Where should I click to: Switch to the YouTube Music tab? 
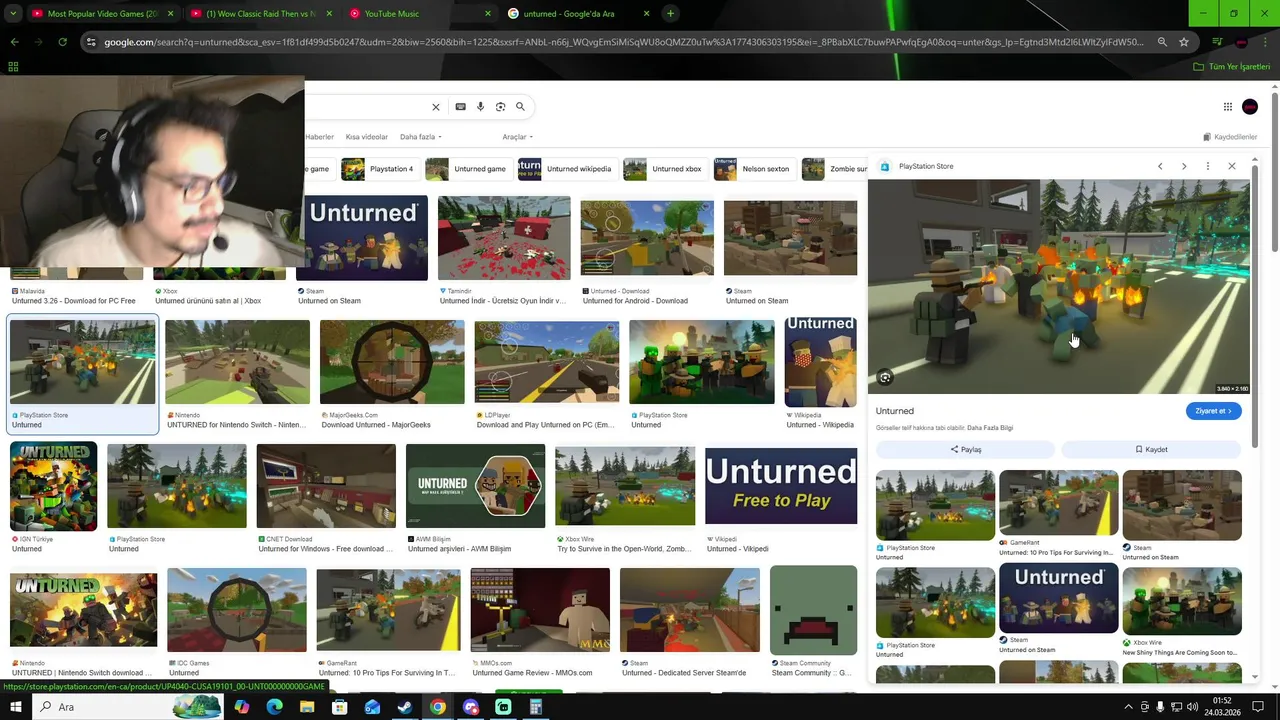click(x=420, y=14)
